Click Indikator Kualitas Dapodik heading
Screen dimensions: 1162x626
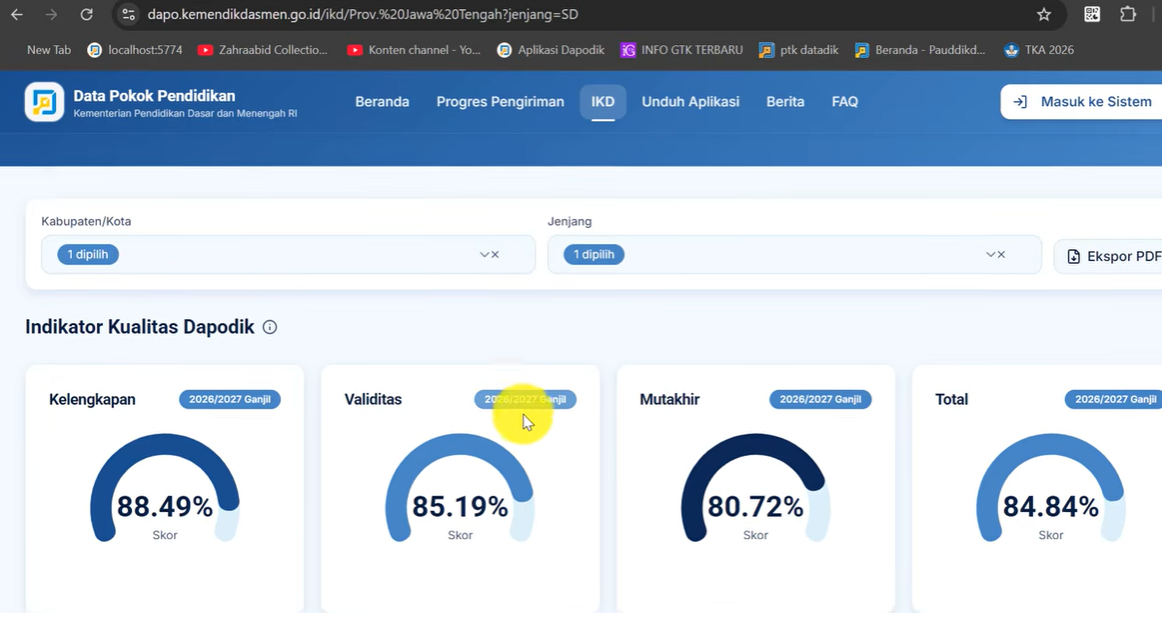(140, 327)
